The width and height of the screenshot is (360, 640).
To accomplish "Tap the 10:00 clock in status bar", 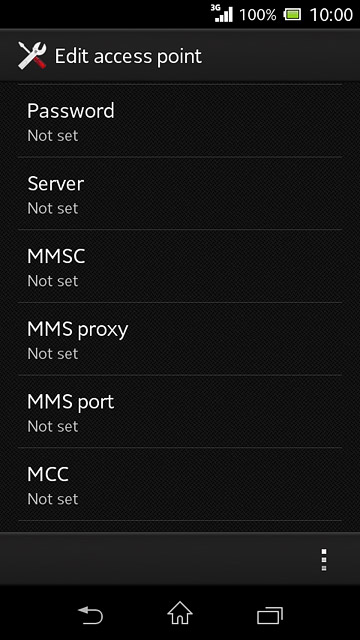I will click(x=331, y=15).
